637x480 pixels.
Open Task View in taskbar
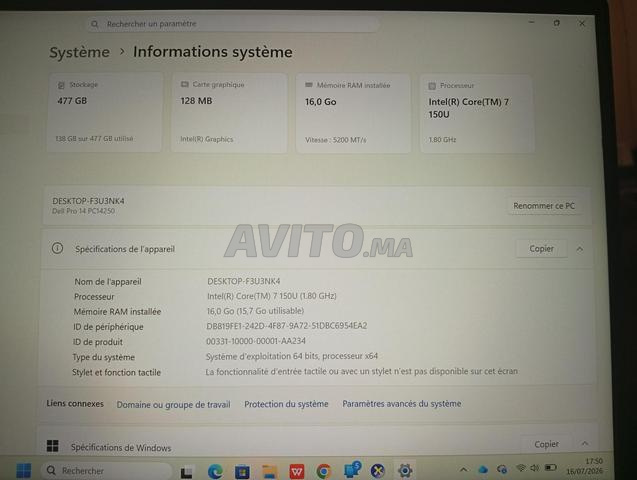[186, 471]
